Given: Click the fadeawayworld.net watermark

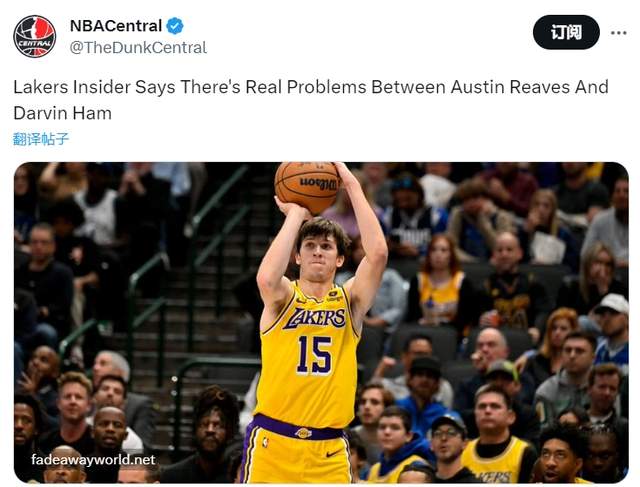Looking at the screenshot, I should tap(93, 460).
